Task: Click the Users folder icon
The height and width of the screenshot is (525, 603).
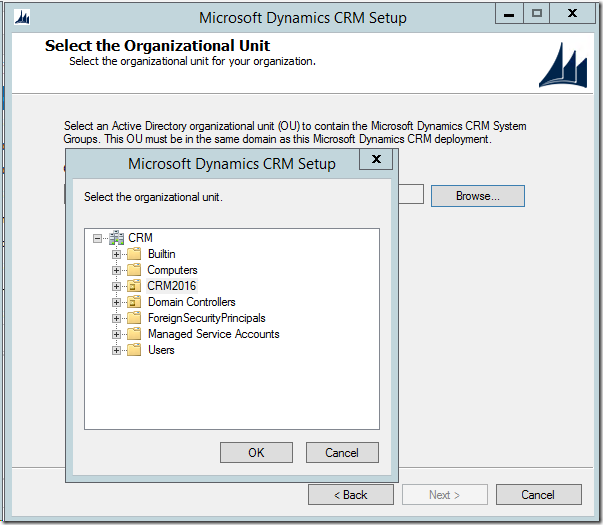Action: pos(134,350)
